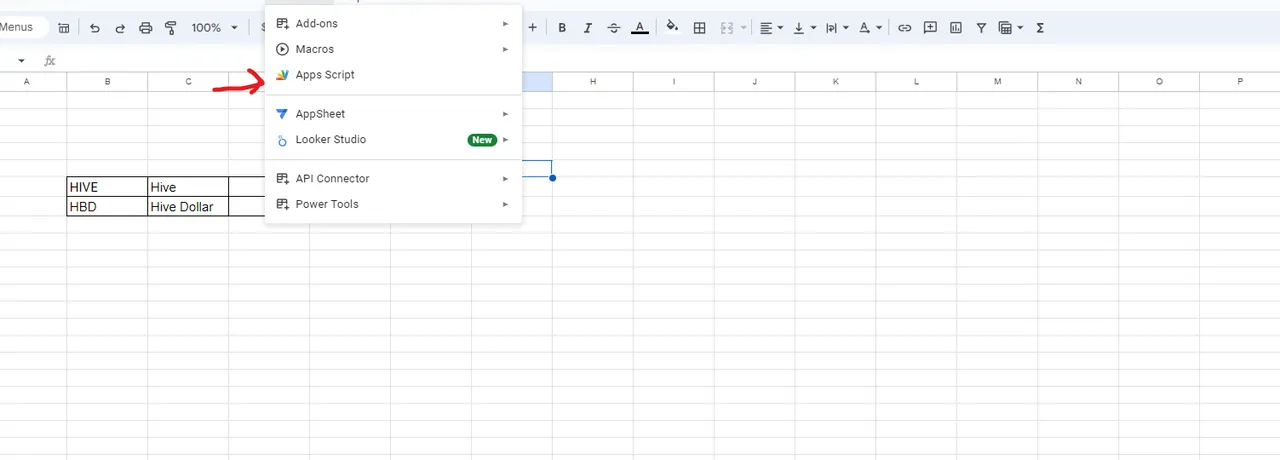Click the Insert link icon
Image resolution: width=1280 pixels, height=460 pixels.
(904, 28)
